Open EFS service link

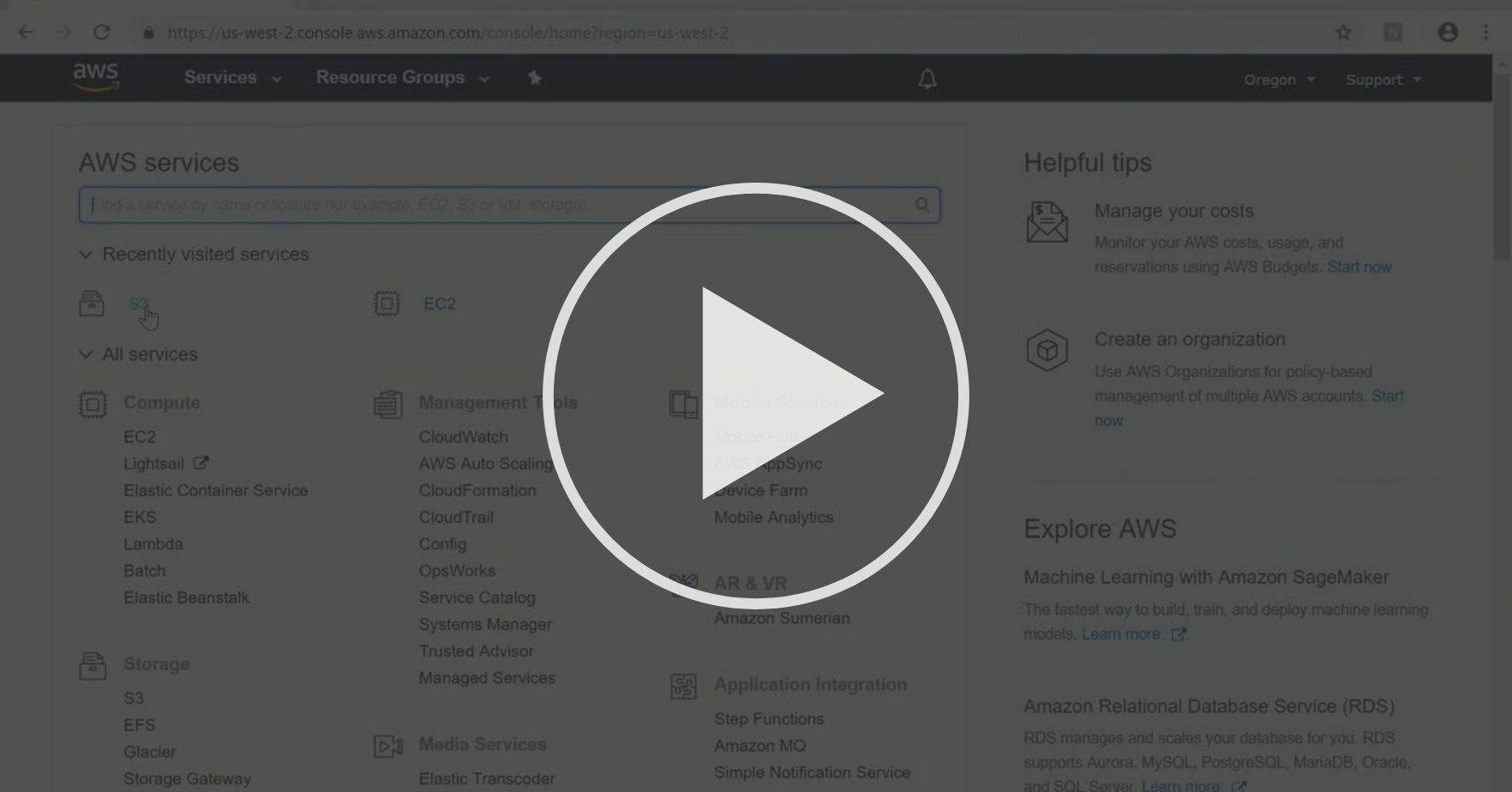(x=139, y=725)
